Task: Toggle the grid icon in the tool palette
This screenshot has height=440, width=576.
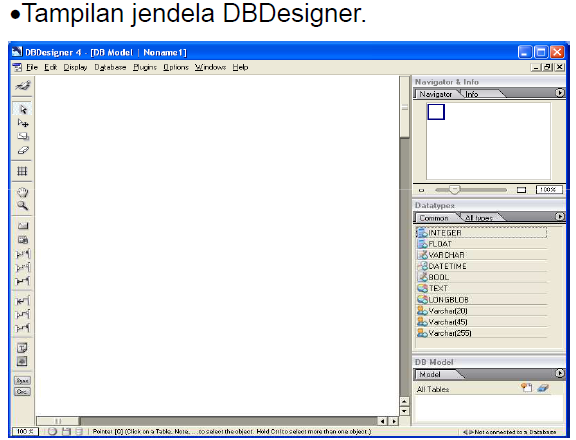Action: tap(22, 171)
